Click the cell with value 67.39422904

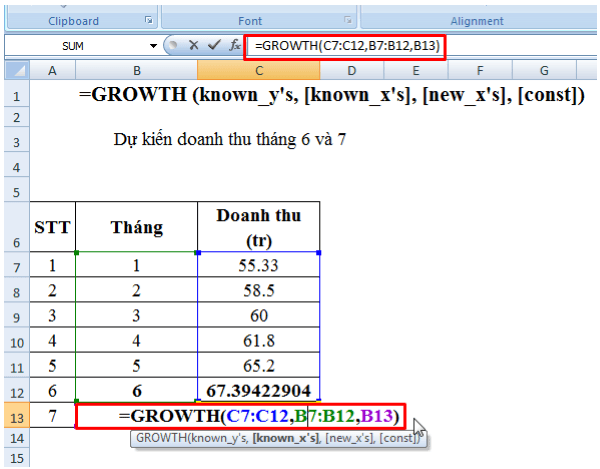(259, 390)
